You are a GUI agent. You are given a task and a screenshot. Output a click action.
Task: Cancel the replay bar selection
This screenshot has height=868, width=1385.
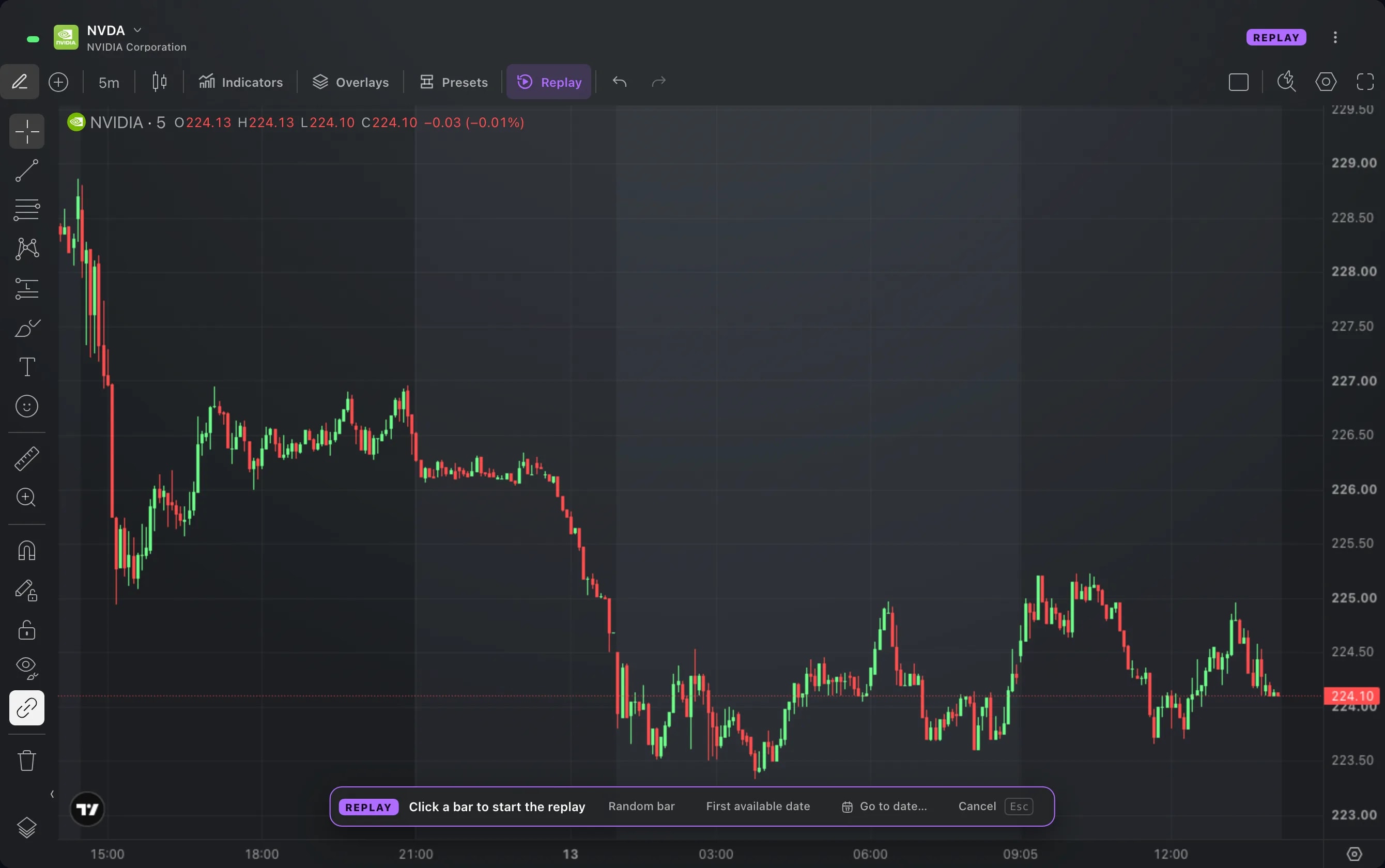[x=977, y=806]
